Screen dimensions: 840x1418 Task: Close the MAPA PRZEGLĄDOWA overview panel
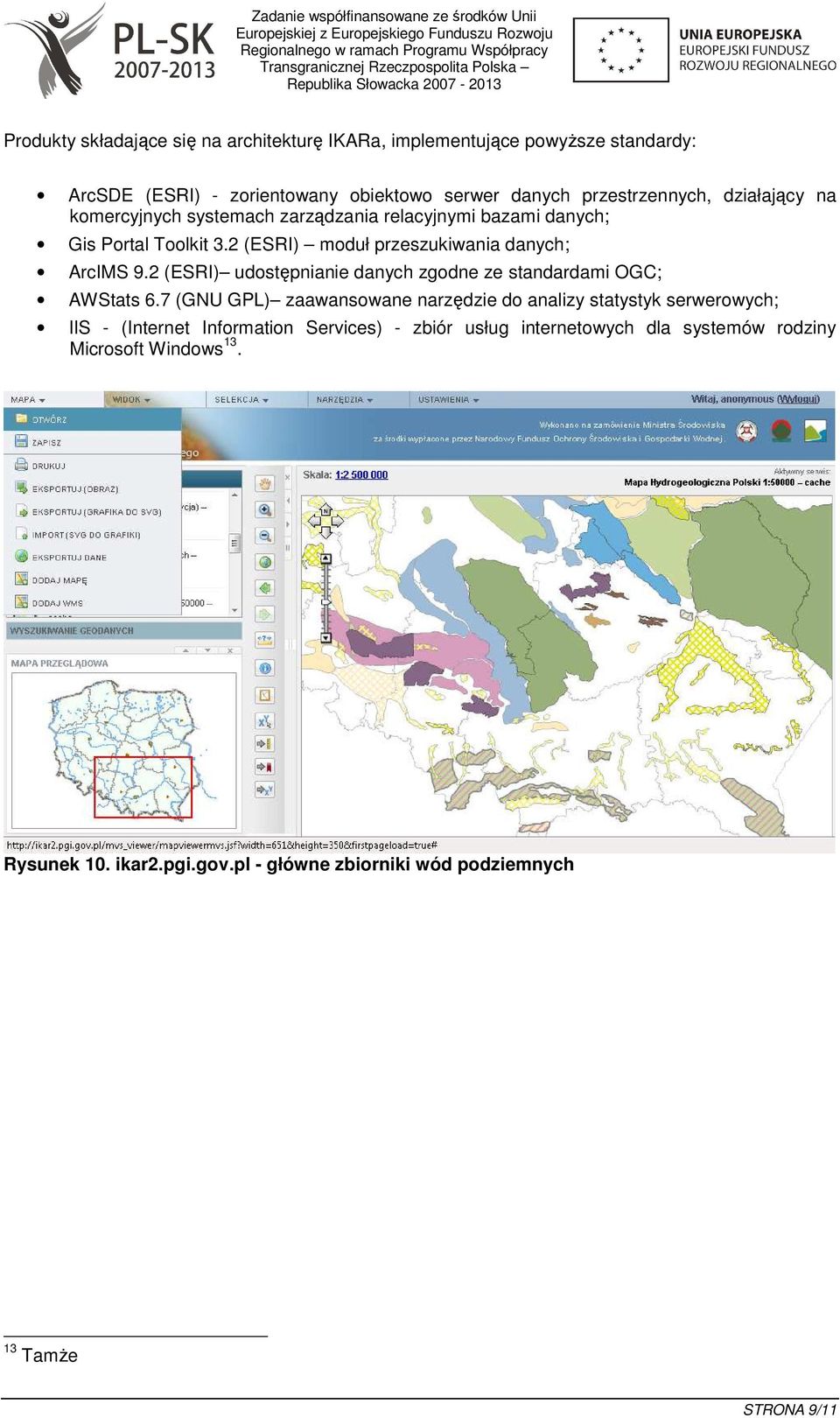point(231,650)
